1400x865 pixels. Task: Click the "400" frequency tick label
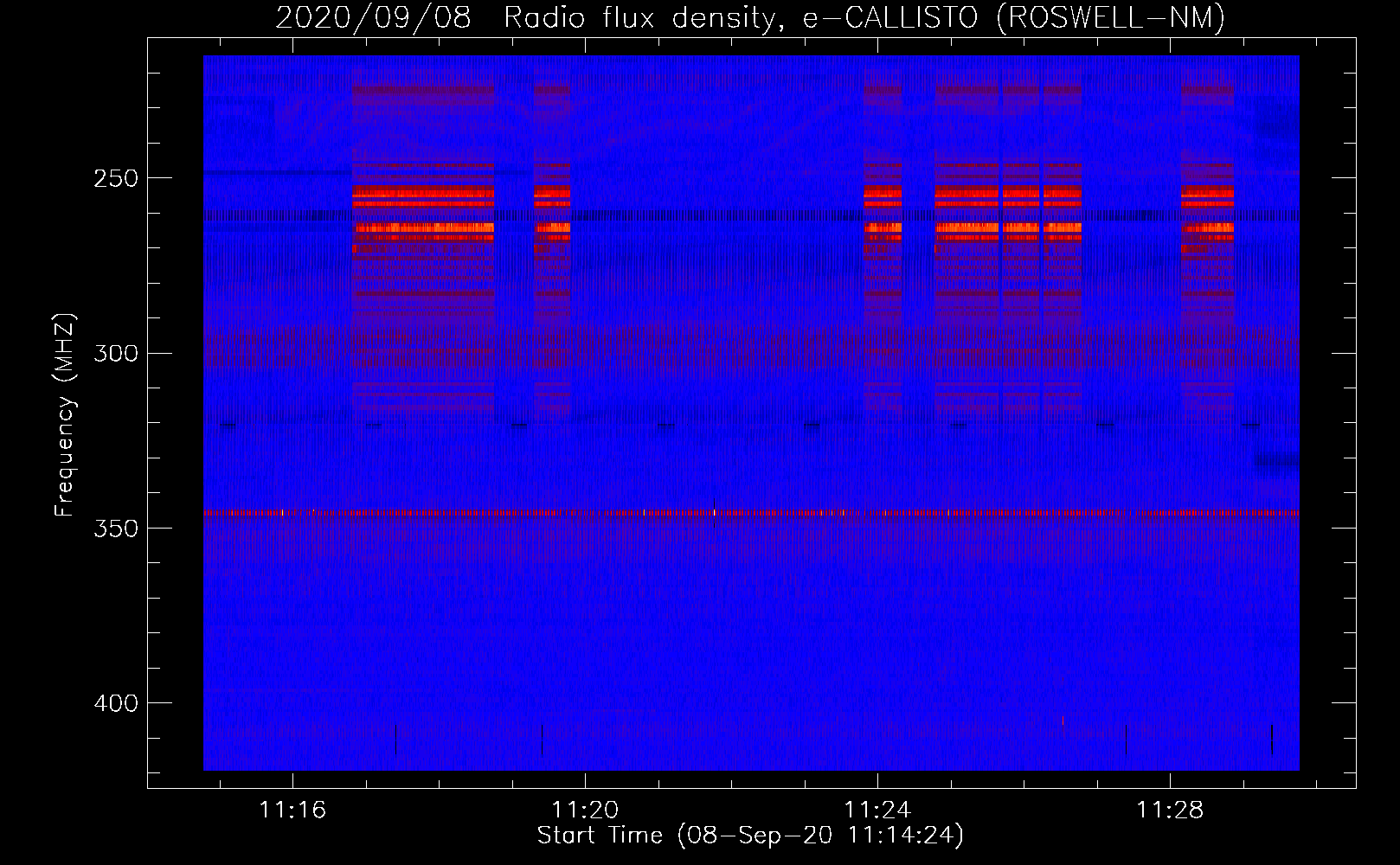click(116, 703)
